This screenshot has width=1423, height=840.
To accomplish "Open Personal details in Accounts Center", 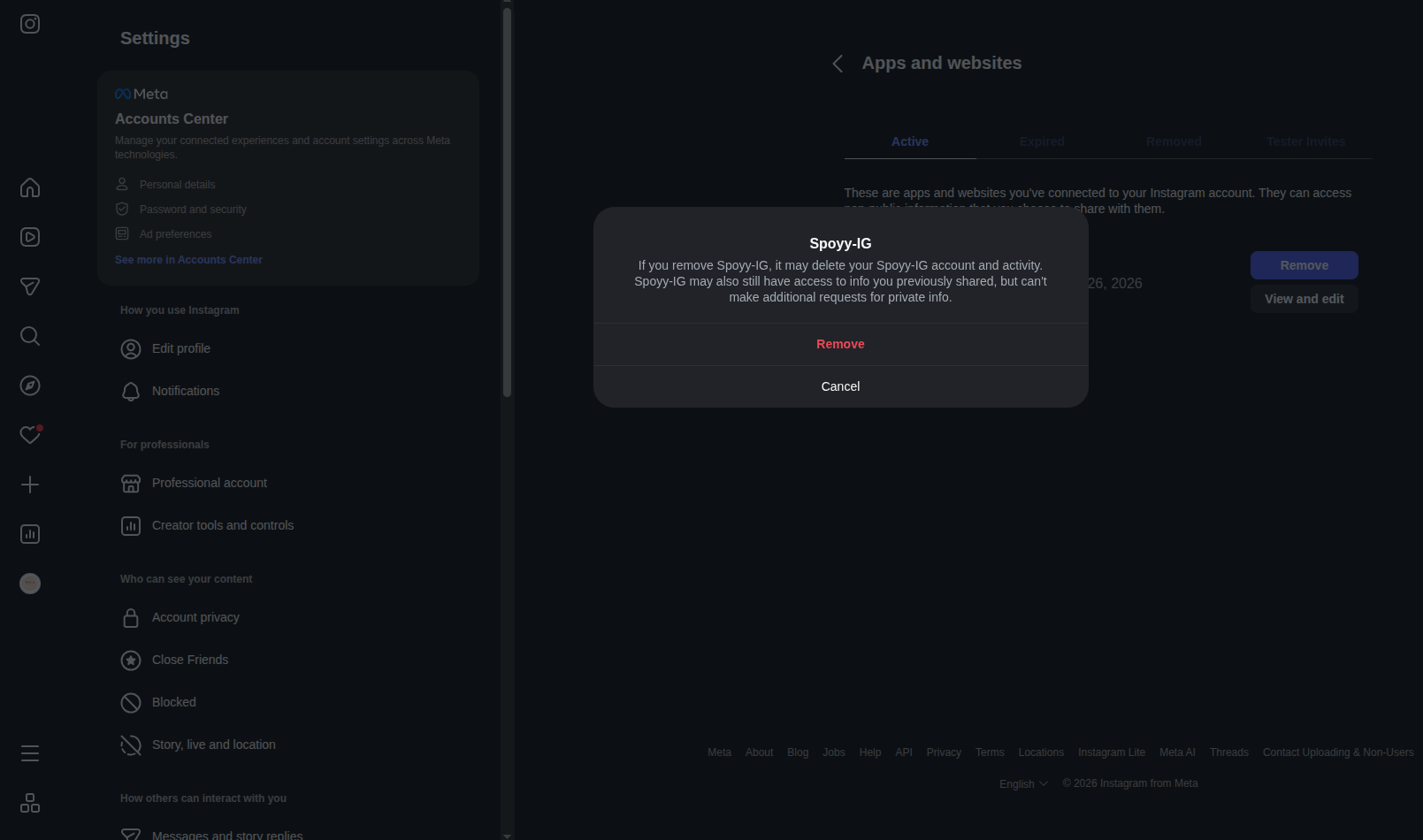I will pyautogui.click(x=177, y=185).
